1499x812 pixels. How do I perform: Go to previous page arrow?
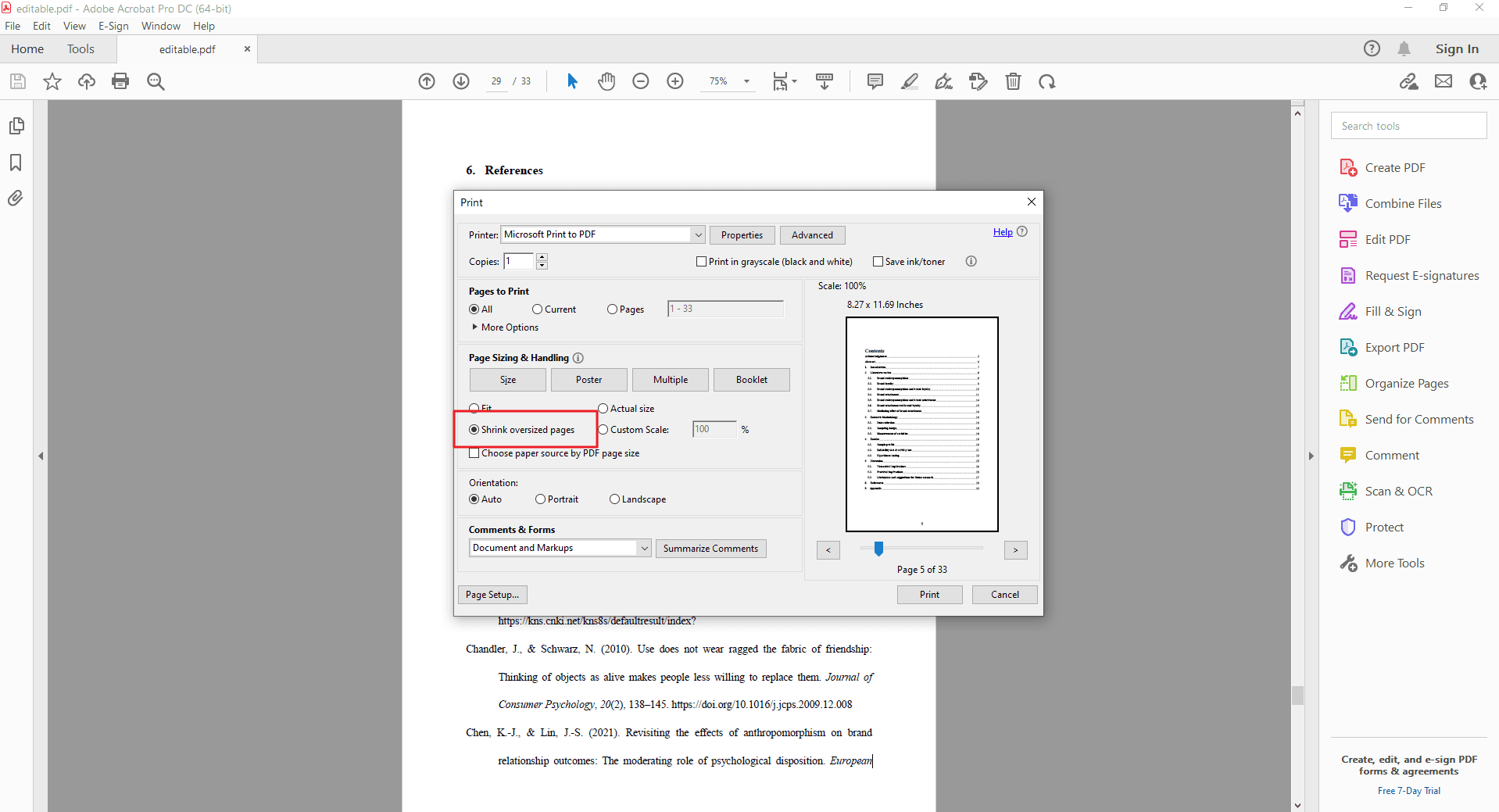coord(427,81)
